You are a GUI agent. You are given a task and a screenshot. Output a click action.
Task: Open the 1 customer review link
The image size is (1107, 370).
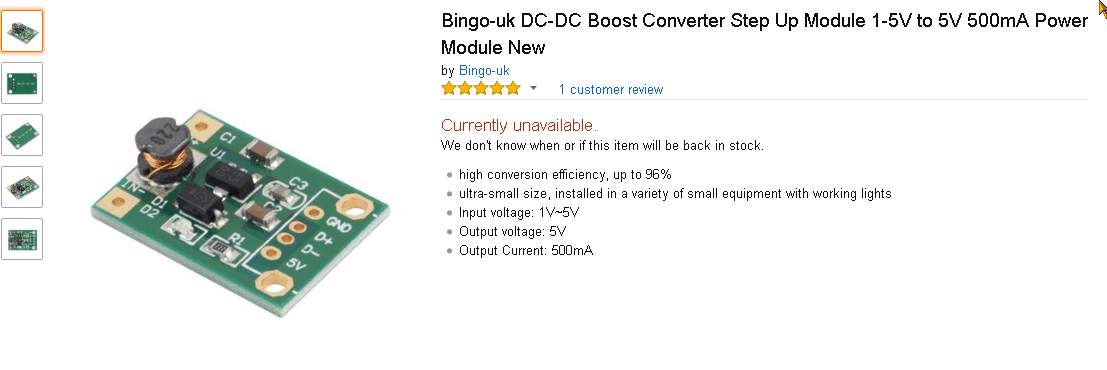click(x=611, y=90)
